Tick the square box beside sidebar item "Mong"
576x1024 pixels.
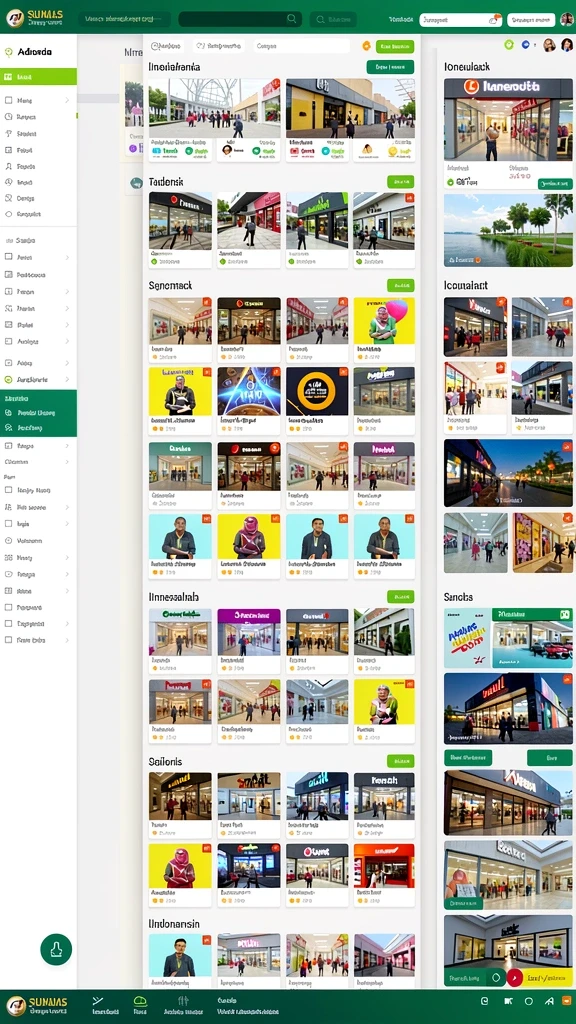[x=8, y=101]
